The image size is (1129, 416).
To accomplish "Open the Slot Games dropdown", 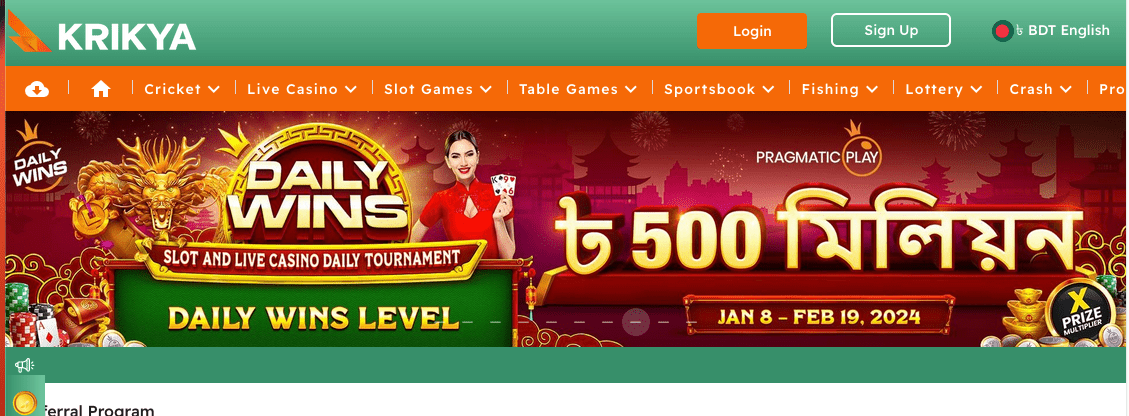I will pos(438,89).
